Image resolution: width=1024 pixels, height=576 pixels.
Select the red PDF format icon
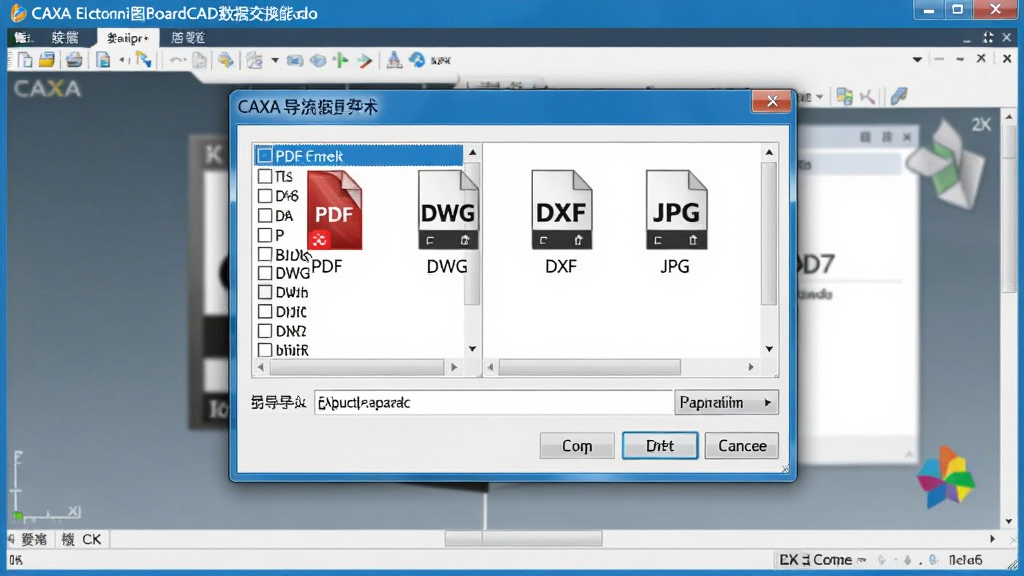334,210
